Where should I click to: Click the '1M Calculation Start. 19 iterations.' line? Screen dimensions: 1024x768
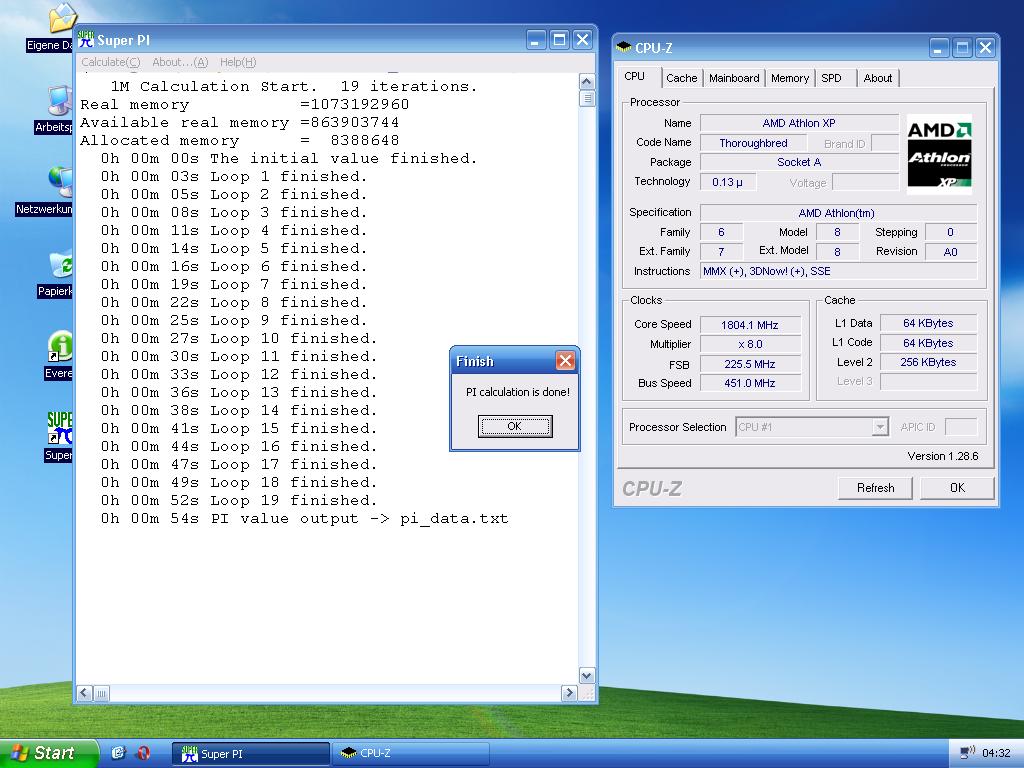click(x=294, y=87)
